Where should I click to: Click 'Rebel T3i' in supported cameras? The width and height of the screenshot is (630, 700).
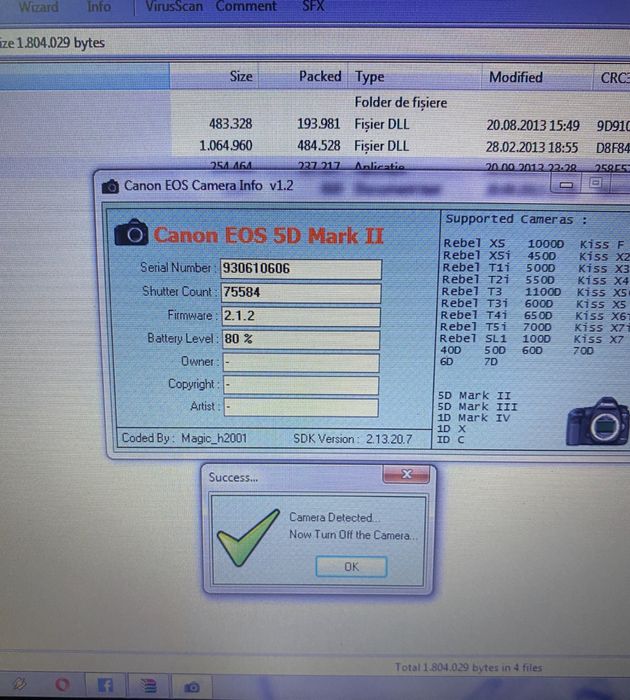point(473,304)
